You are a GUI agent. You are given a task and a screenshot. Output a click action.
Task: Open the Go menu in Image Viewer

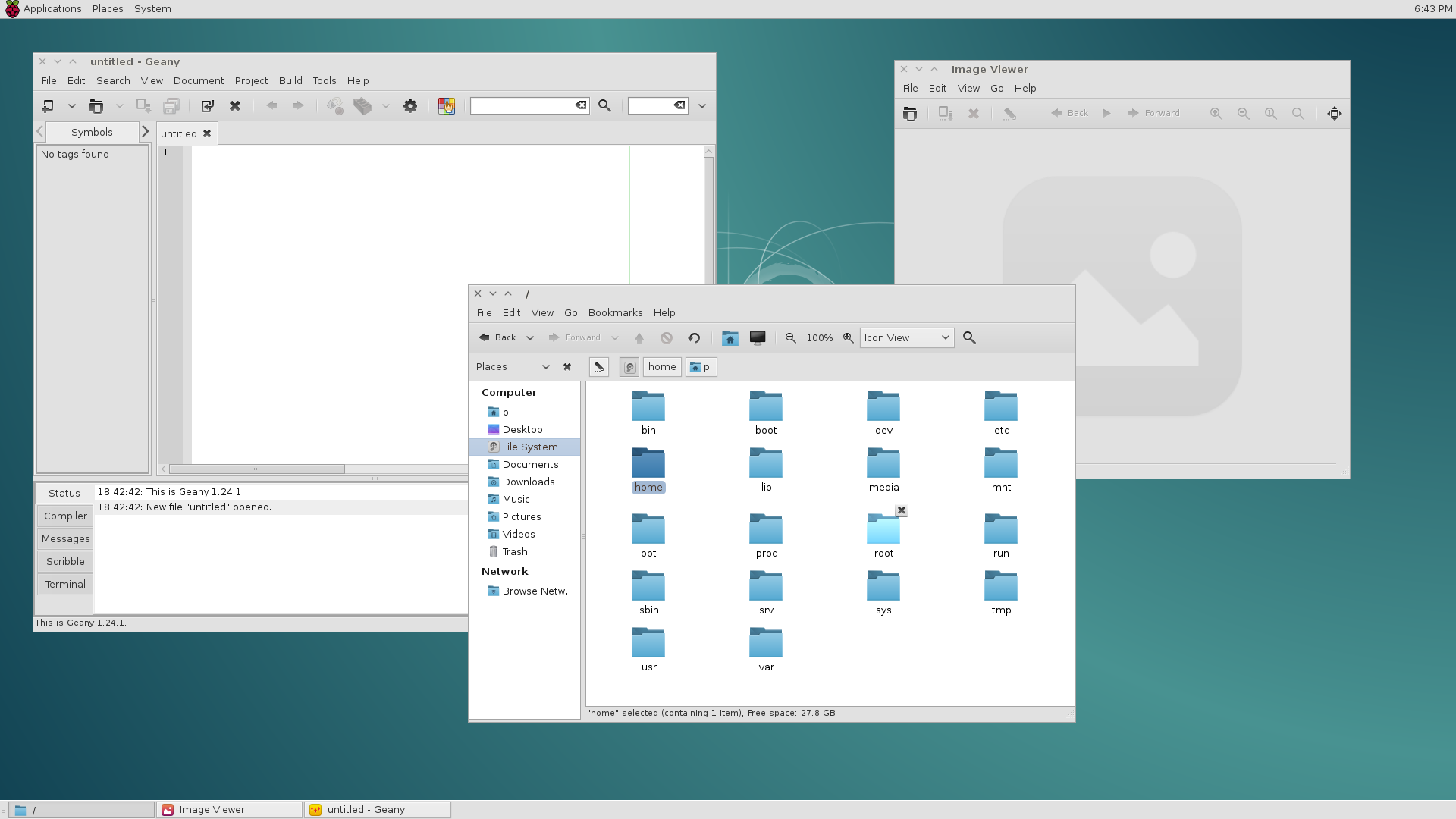coord(997,89)
